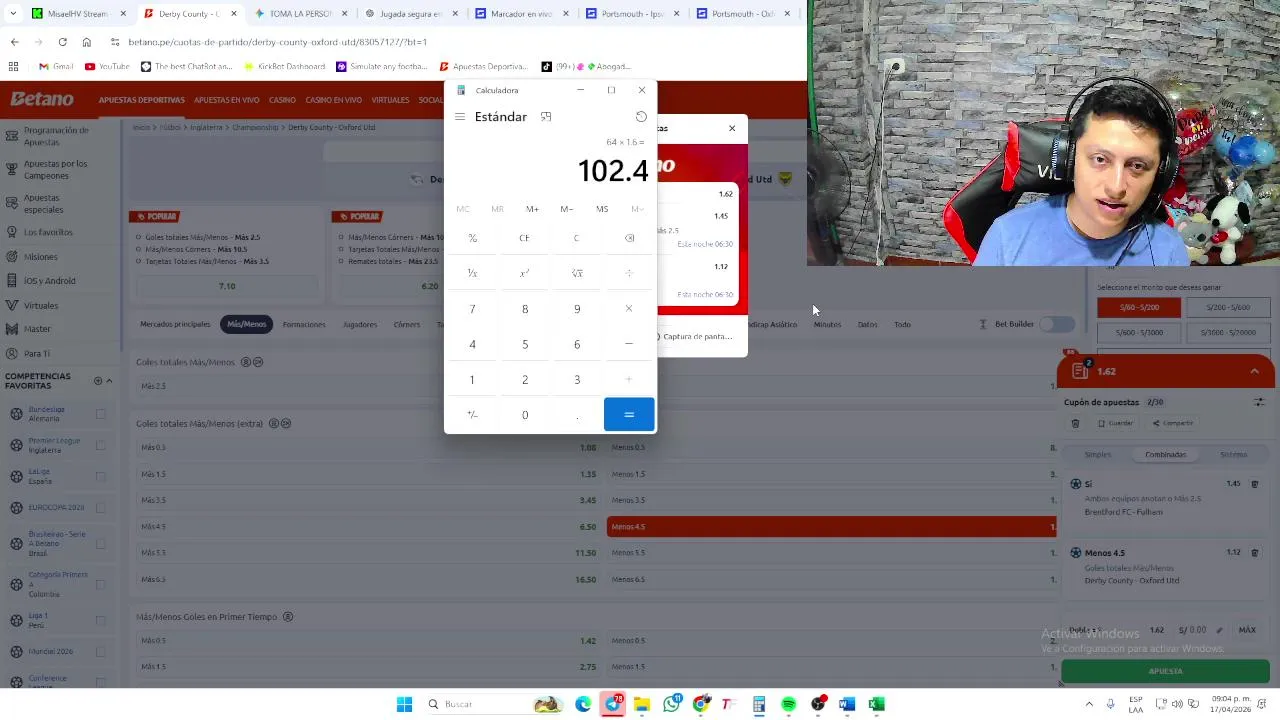The image size is (1280, 720).
Task: Check the Bundesliga Alemania checkbox
Action: coord(100,414)
